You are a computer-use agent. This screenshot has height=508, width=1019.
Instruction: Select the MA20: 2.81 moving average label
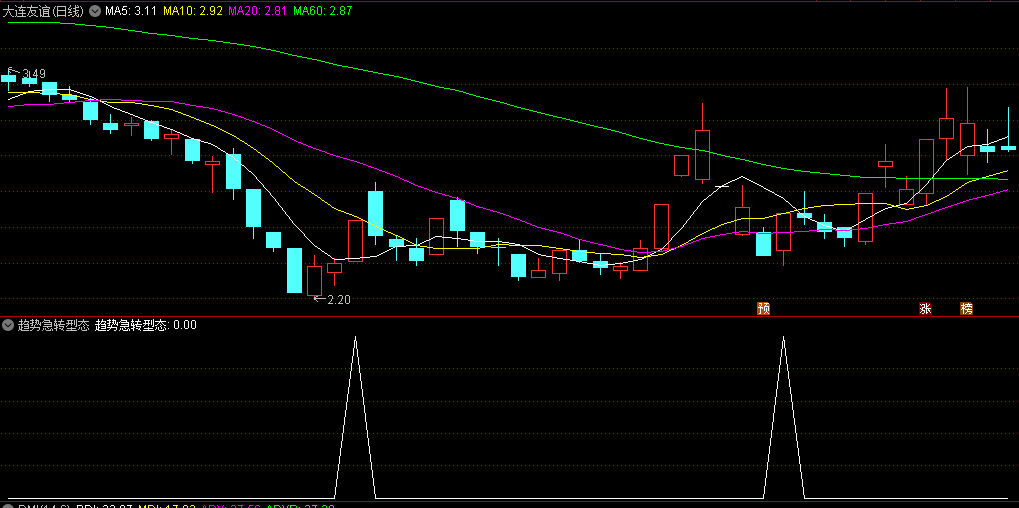(258, 10)
